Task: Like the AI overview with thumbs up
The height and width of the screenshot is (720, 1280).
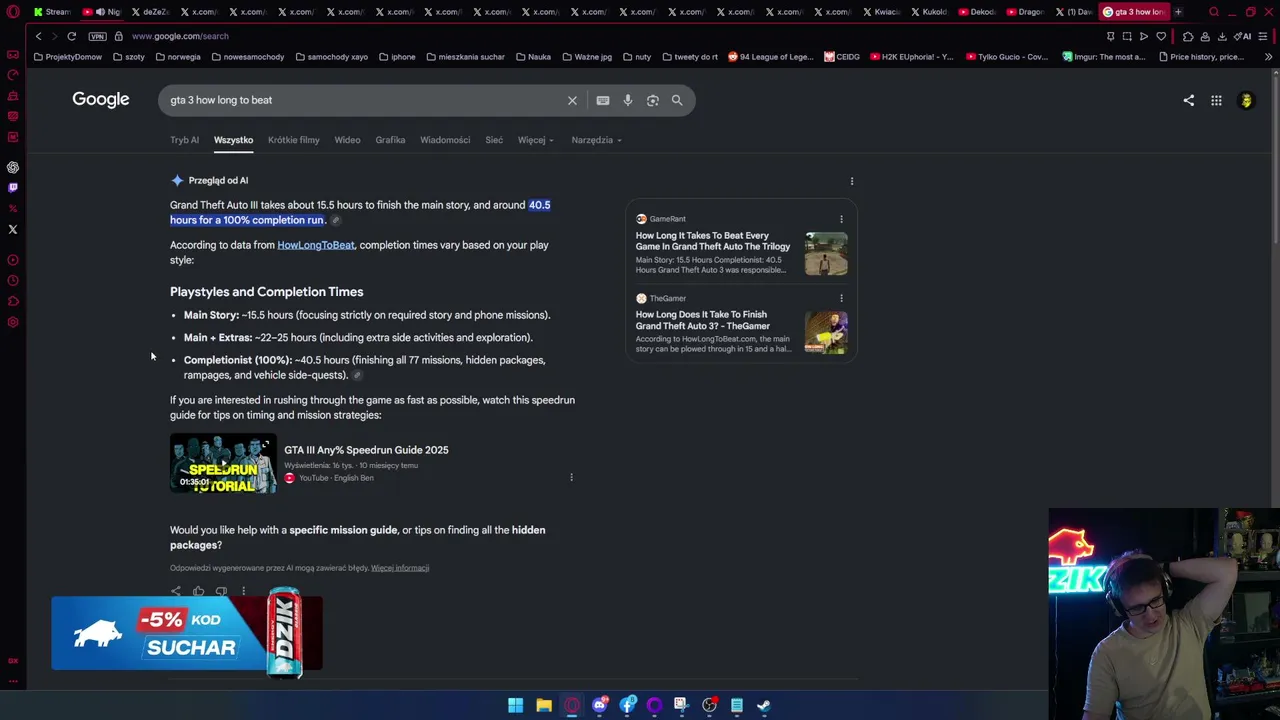Action: 198,591
